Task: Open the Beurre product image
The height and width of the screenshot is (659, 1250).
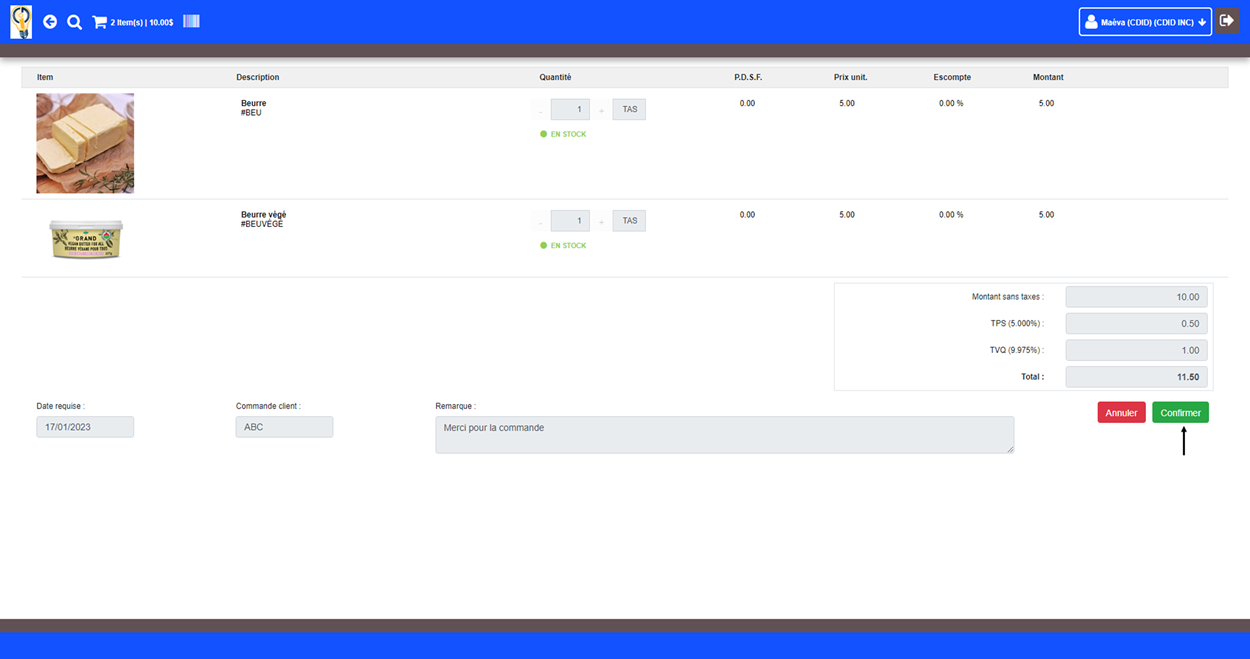Action: pos(85,143)
